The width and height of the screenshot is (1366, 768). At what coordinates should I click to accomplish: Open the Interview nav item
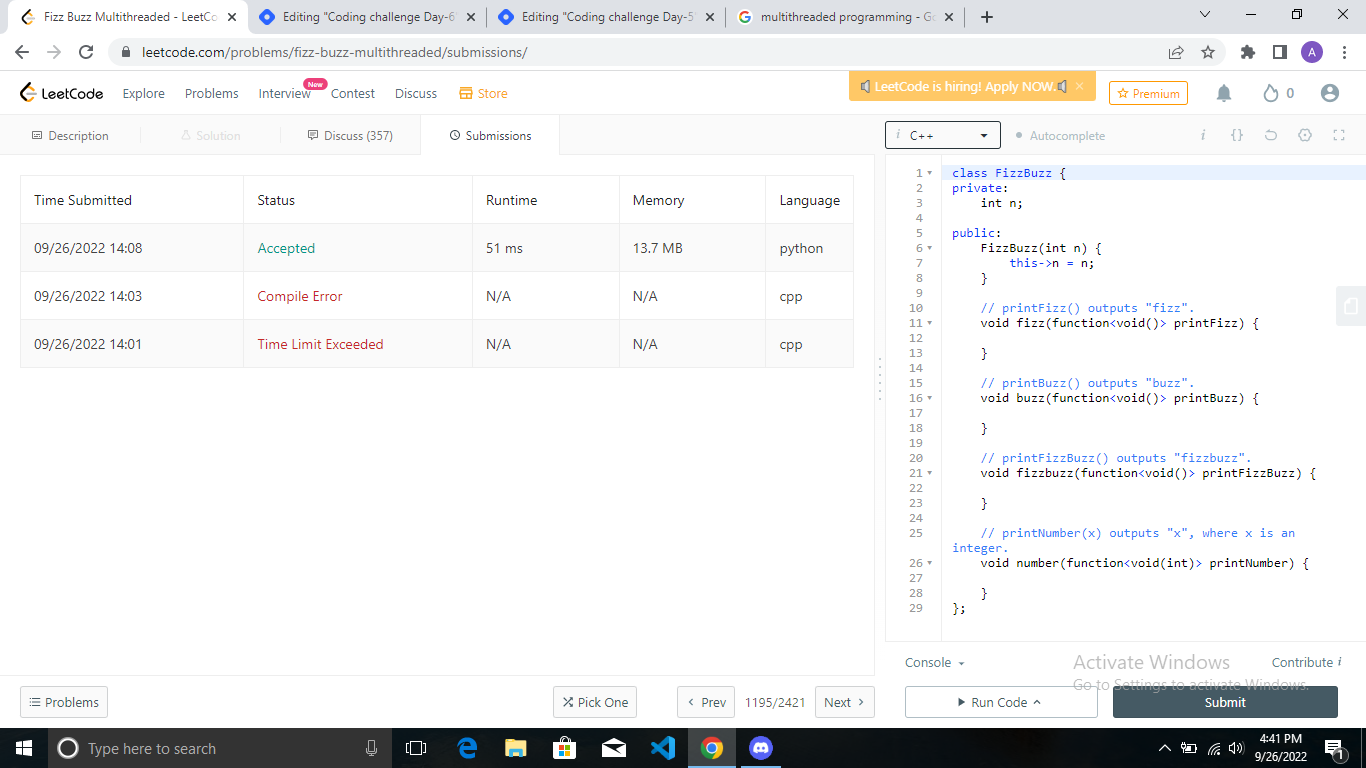pyautogui.click(x=284, y=93)
